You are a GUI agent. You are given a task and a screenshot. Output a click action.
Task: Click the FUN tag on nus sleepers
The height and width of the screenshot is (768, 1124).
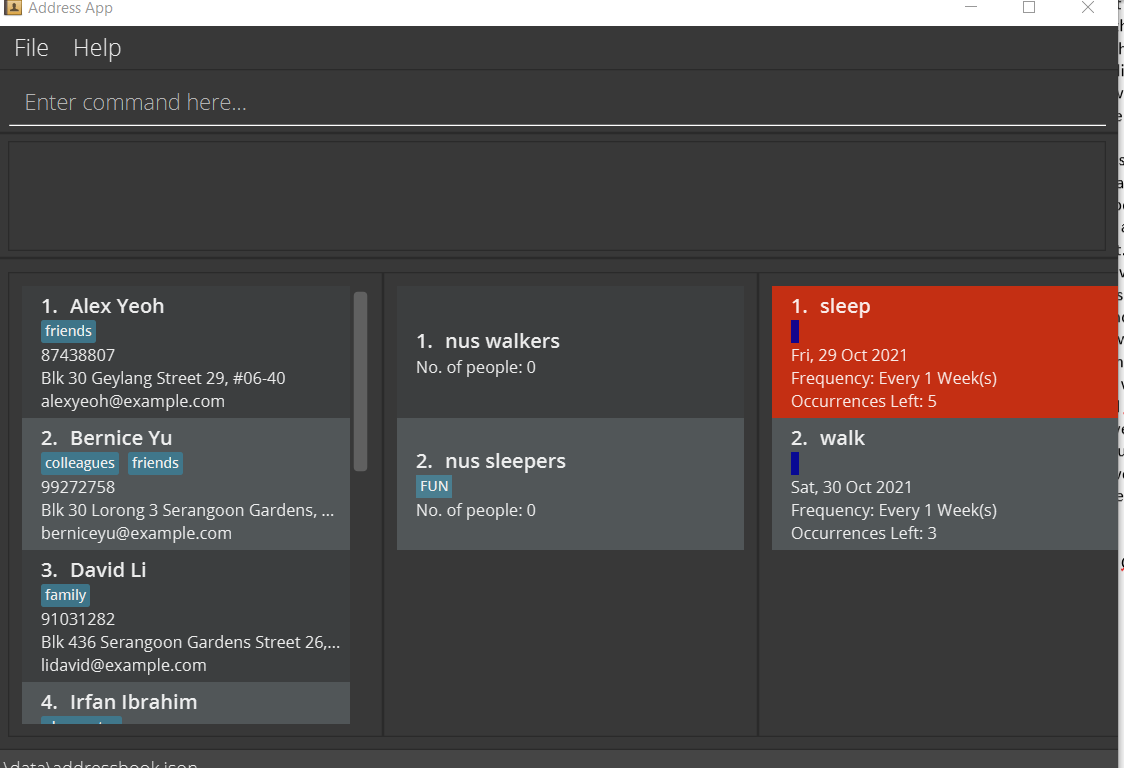click(x=434, y=486)
